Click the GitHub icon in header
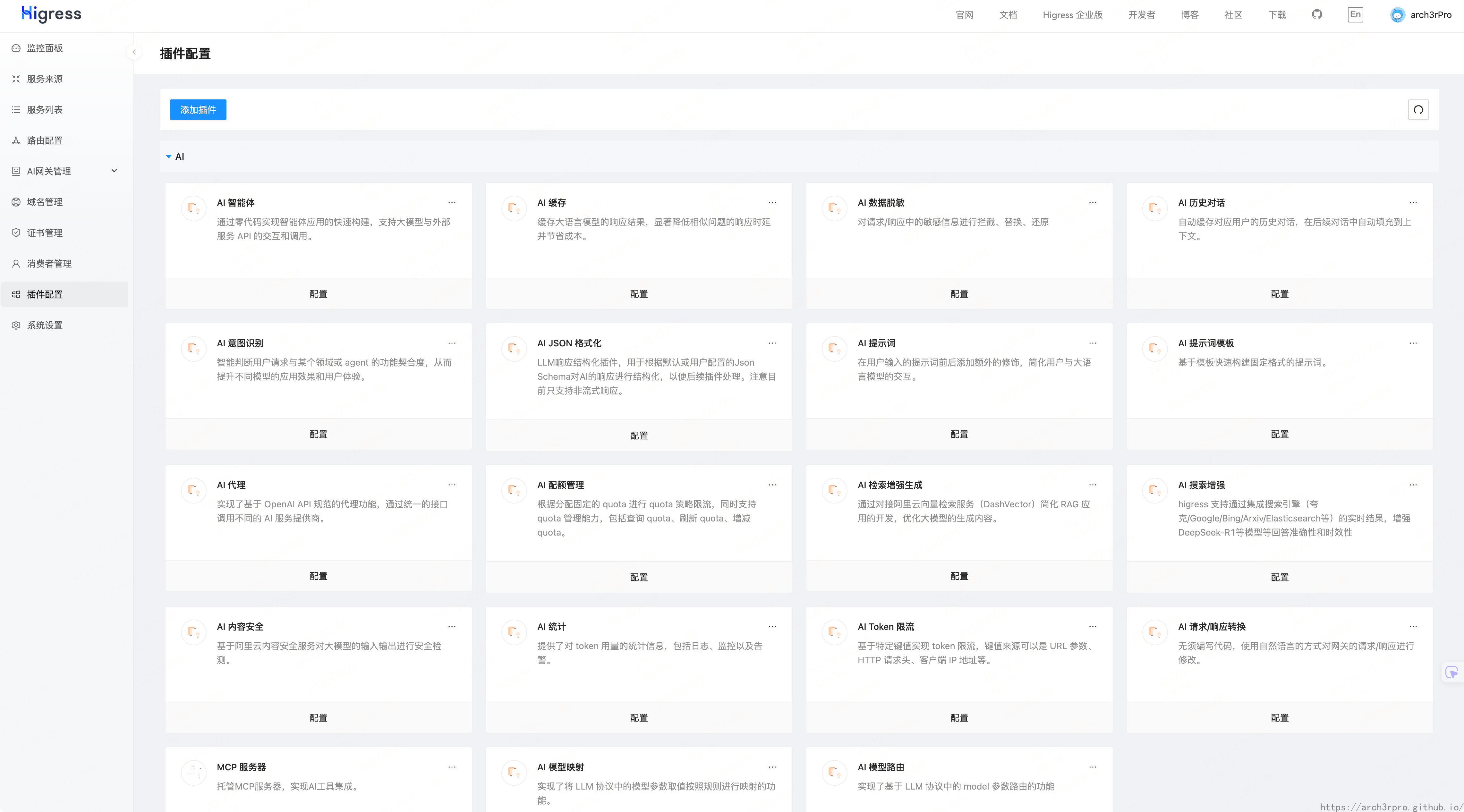Screen dimensions: 1464x812 tap(1317, 15)
